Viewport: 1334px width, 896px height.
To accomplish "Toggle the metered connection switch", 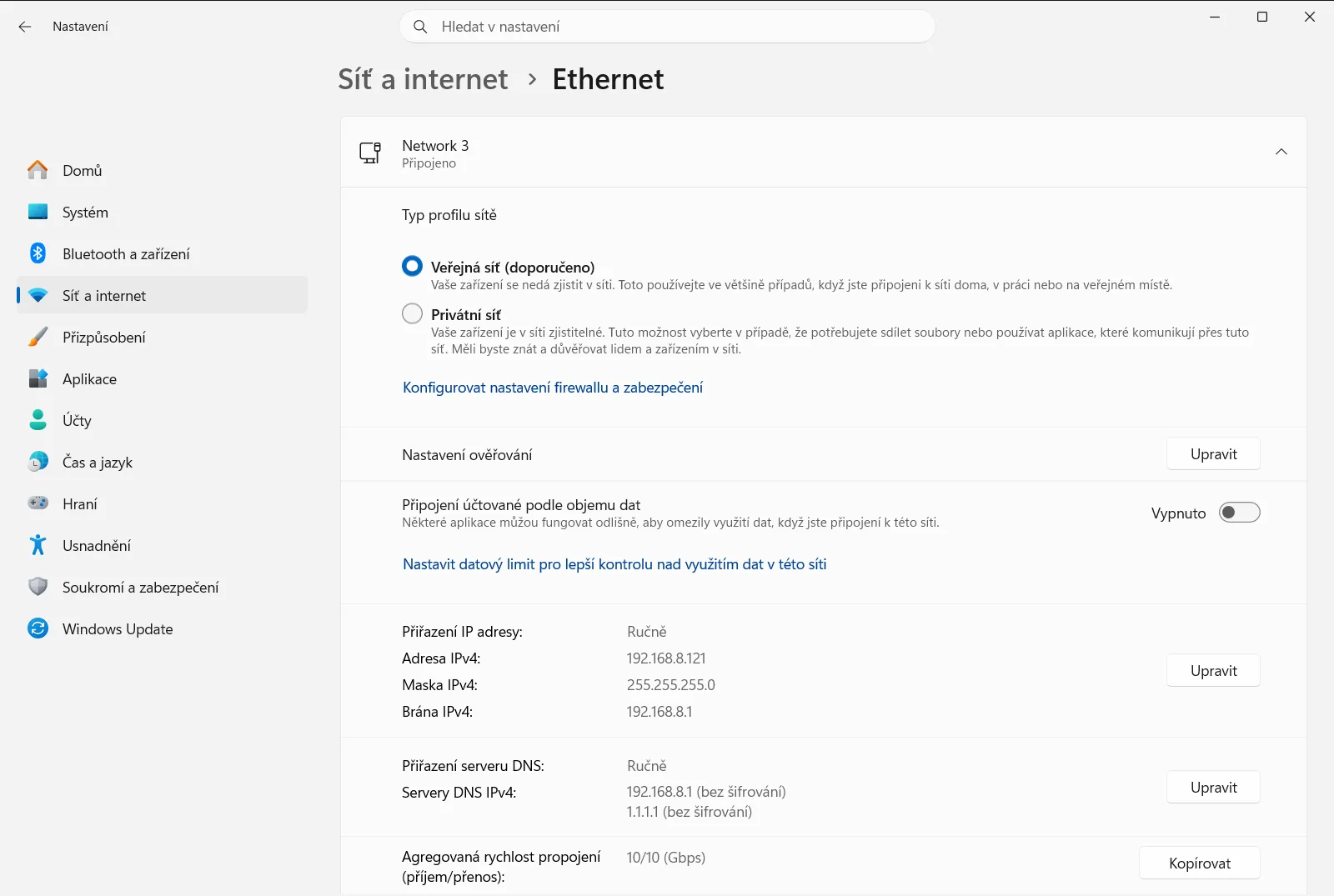I will (x=1239, y=513).
